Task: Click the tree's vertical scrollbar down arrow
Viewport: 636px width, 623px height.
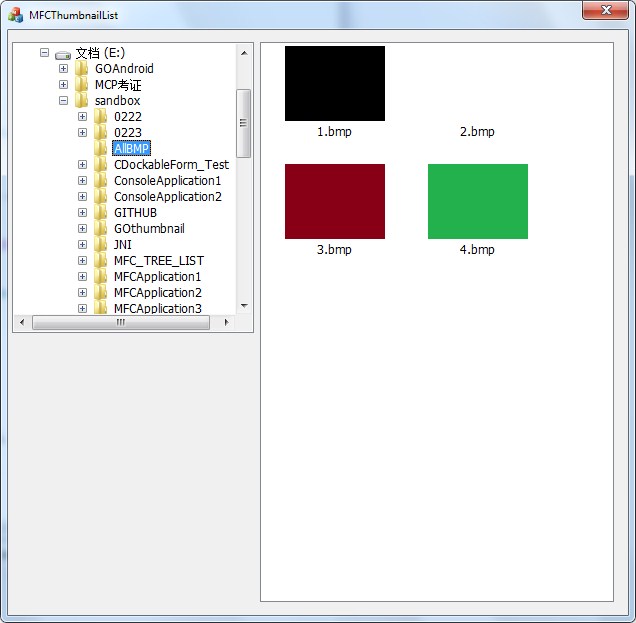Action: click(244, 306)
